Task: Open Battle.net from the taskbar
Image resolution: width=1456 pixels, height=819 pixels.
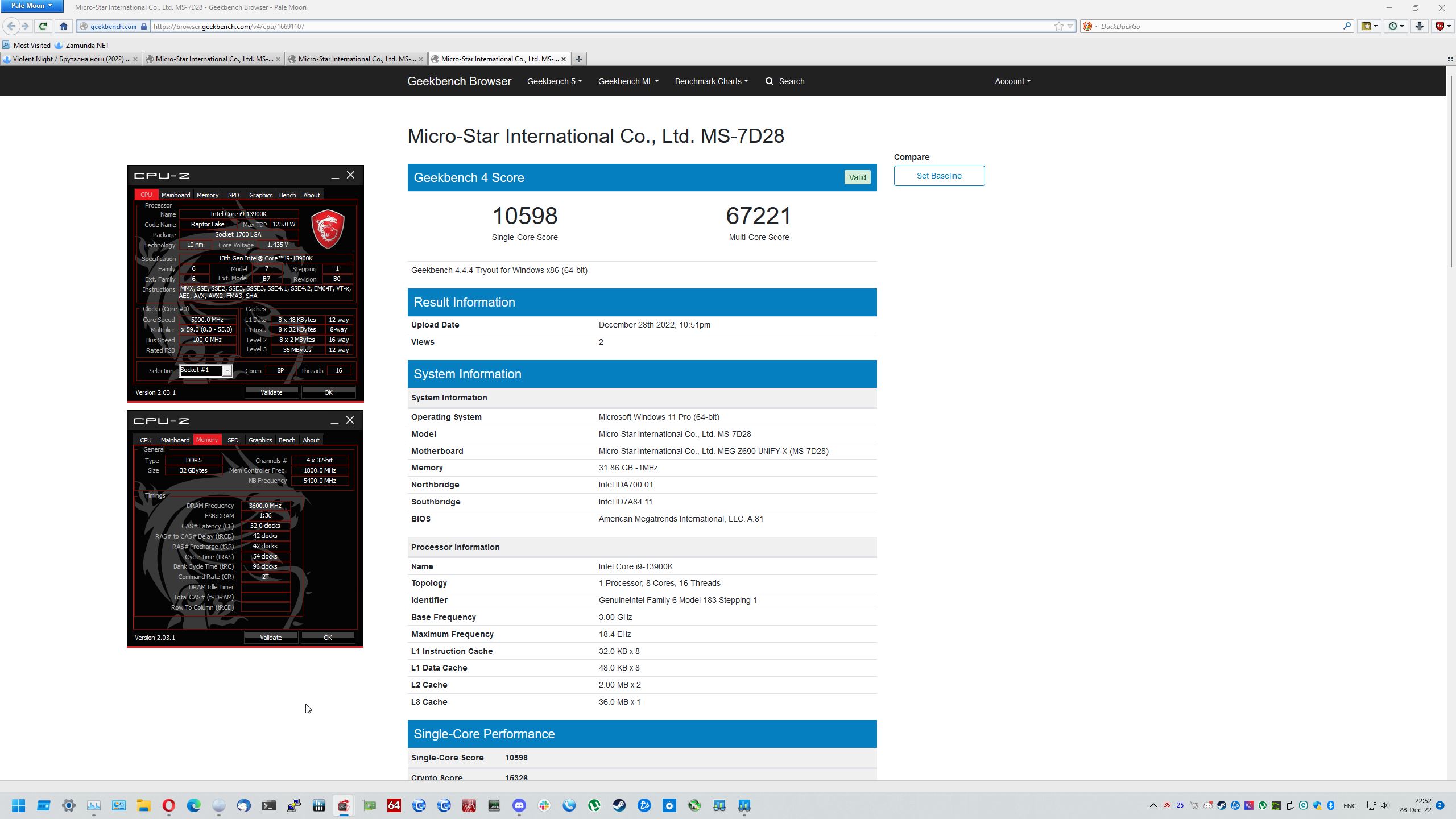Action: [x=644, y=805]
